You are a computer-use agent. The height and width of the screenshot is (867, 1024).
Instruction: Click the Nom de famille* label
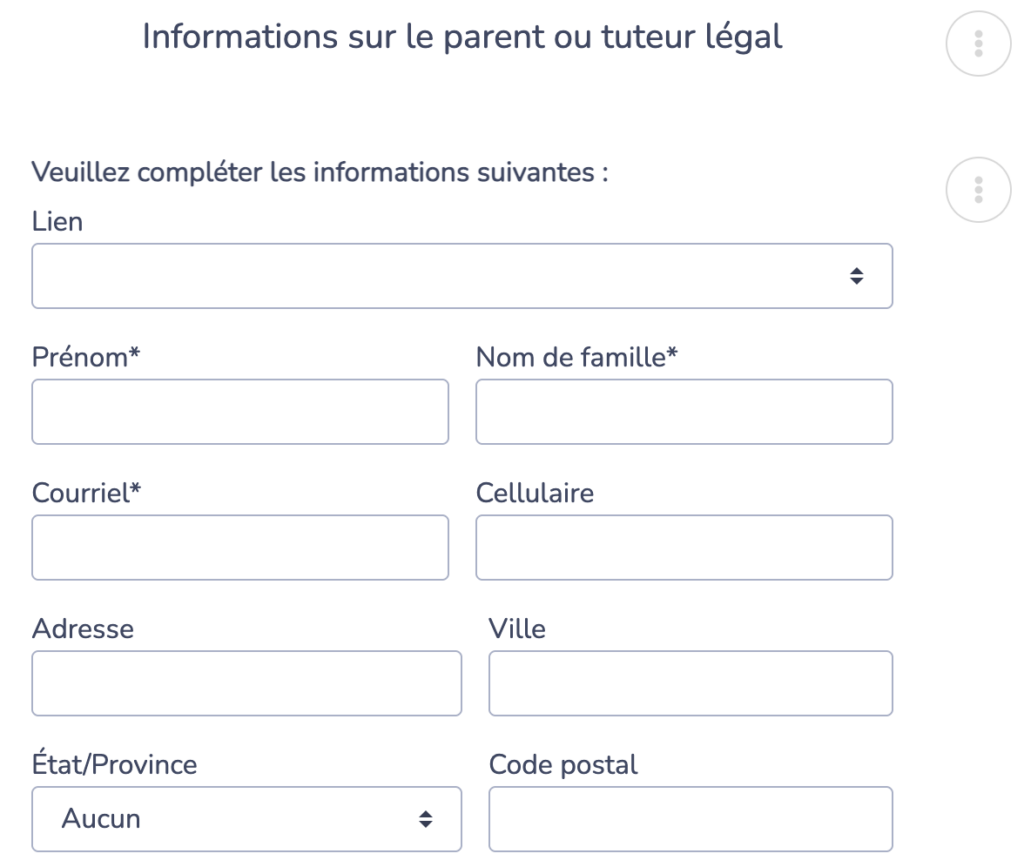pyautogui.click(x=577, y=356)
